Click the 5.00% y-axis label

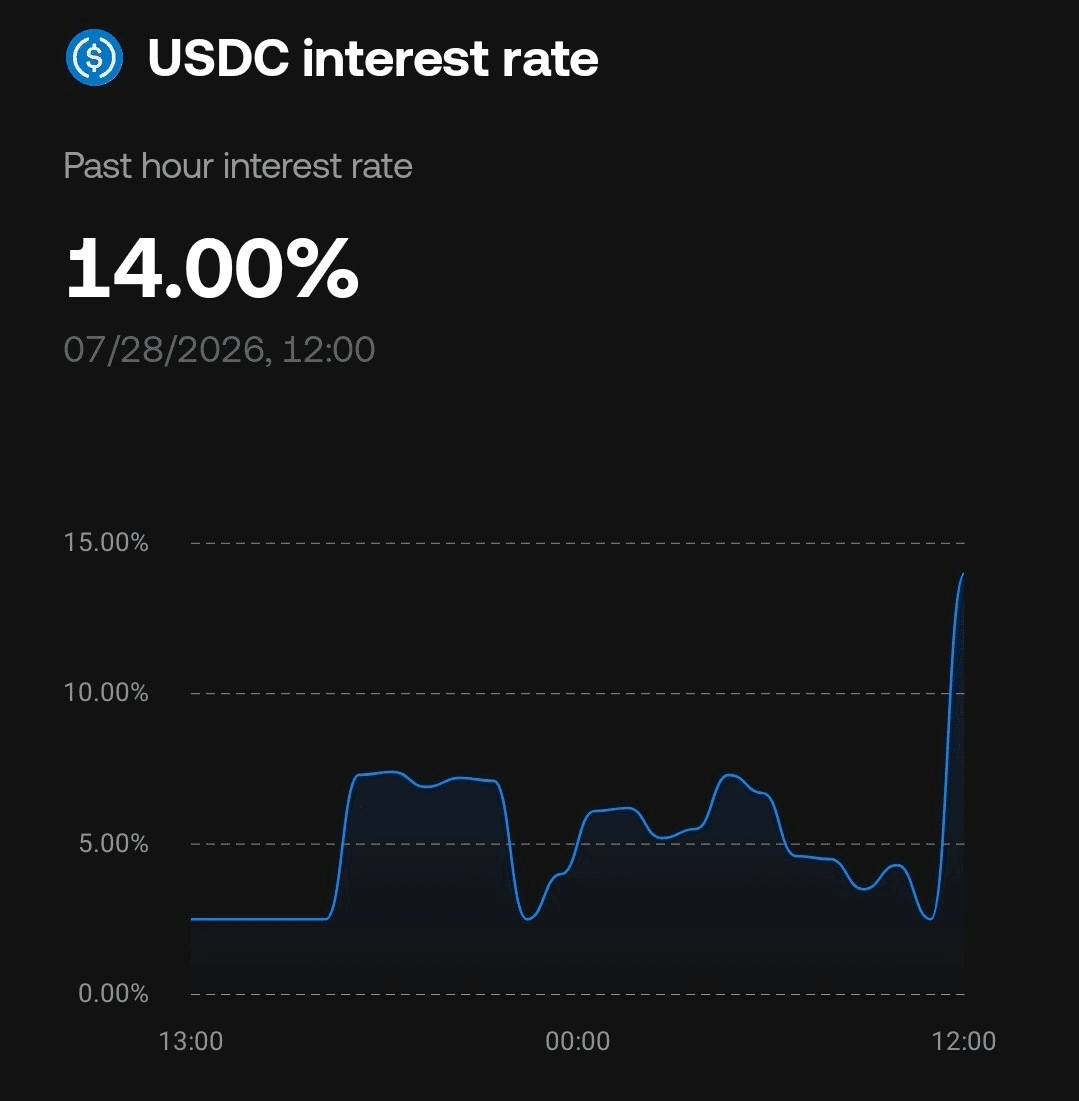click(113, 843)
